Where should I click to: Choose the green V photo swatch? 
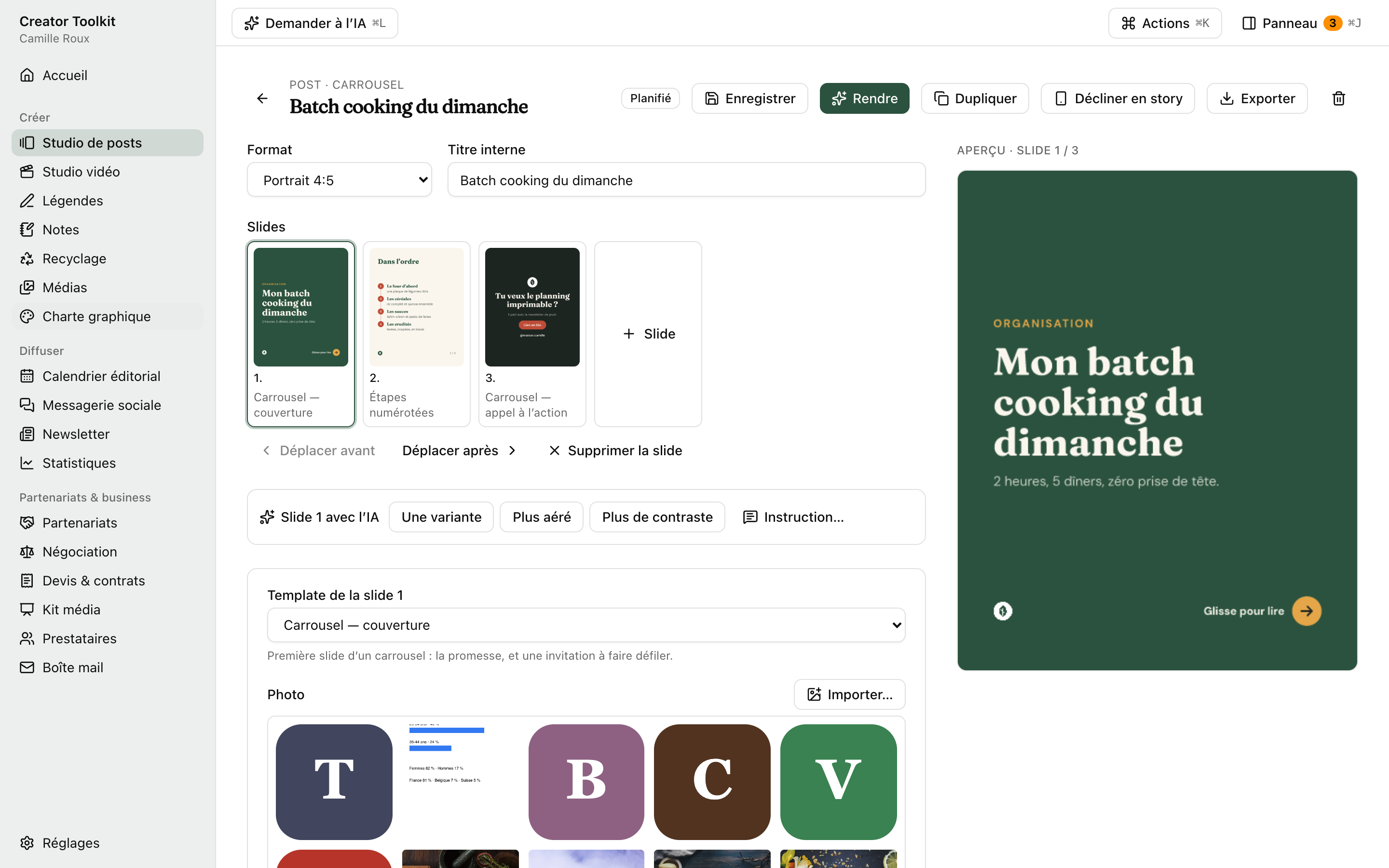coord(838,782)
